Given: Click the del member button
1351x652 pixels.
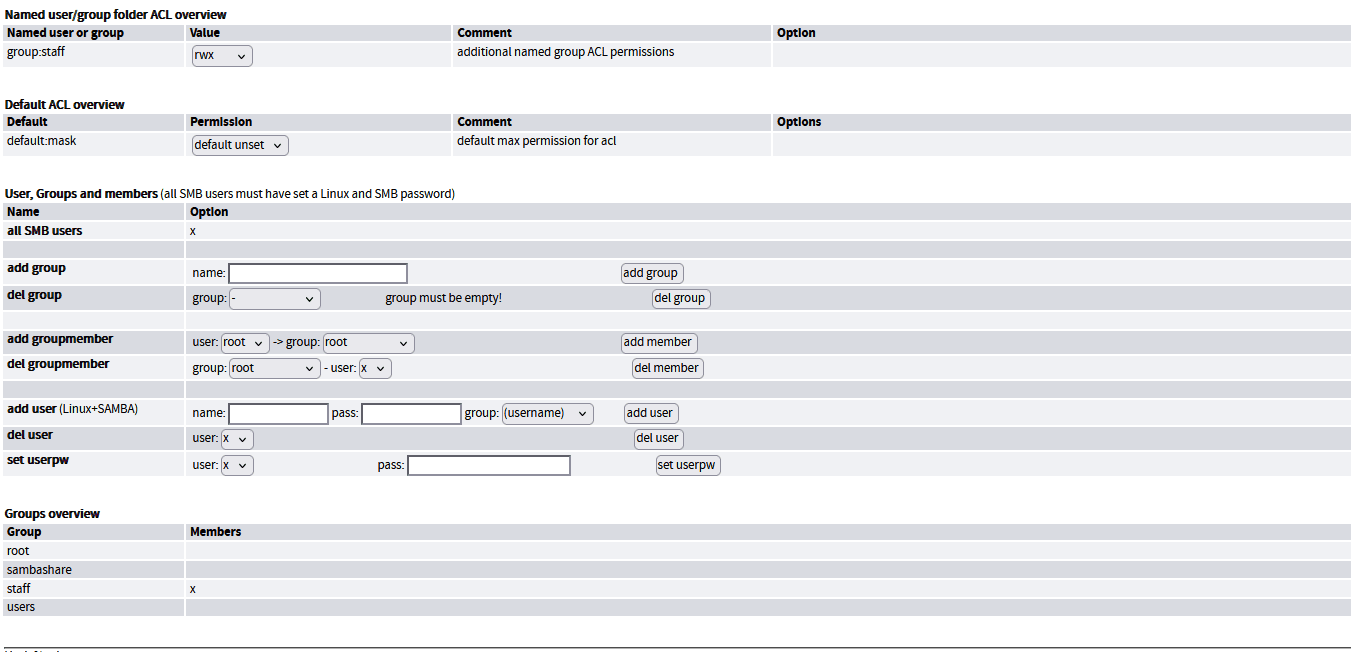Looking at the screenshot, I should point(667,368).
